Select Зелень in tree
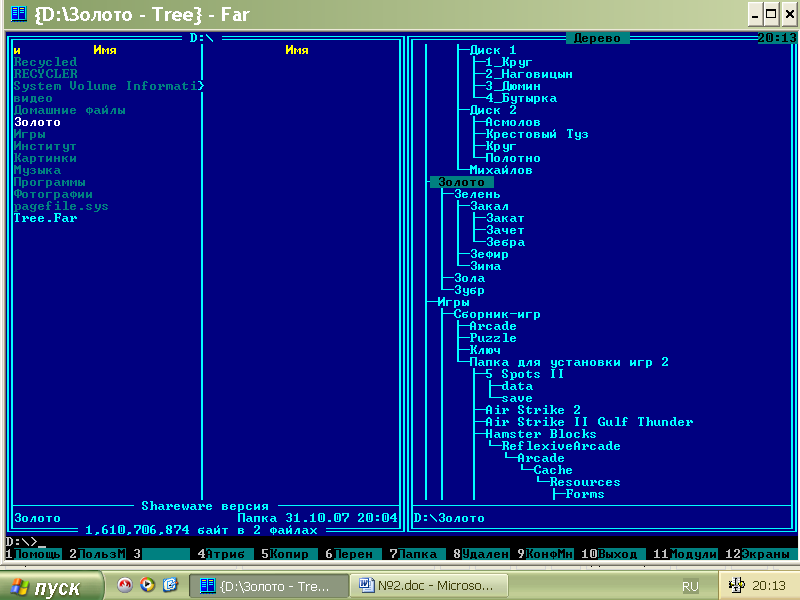Screen dimensions: 800x600 click(x=477, y=194)
